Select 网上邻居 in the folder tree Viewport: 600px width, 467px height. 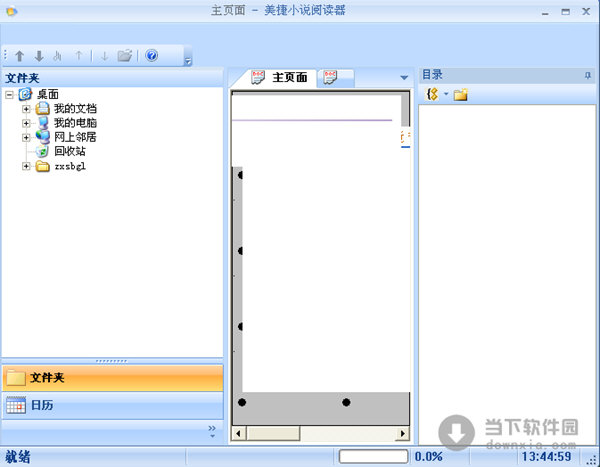[75, 137]
